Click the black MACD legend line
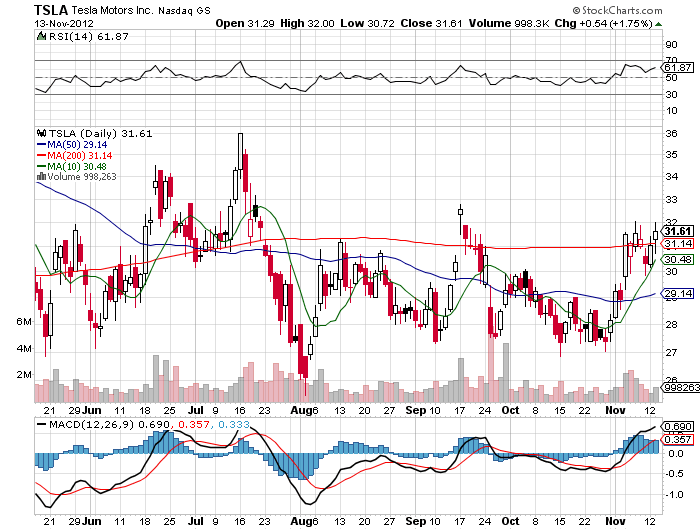700x530 pixels. click(42, 424)
